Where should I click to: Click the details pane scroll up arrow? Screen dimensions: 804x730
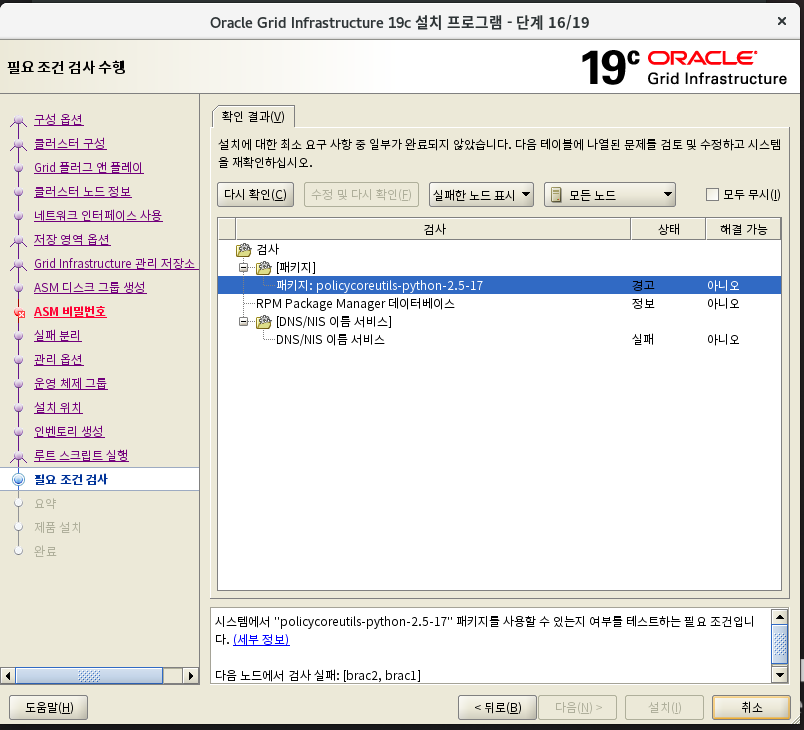[x=779, y=617]
